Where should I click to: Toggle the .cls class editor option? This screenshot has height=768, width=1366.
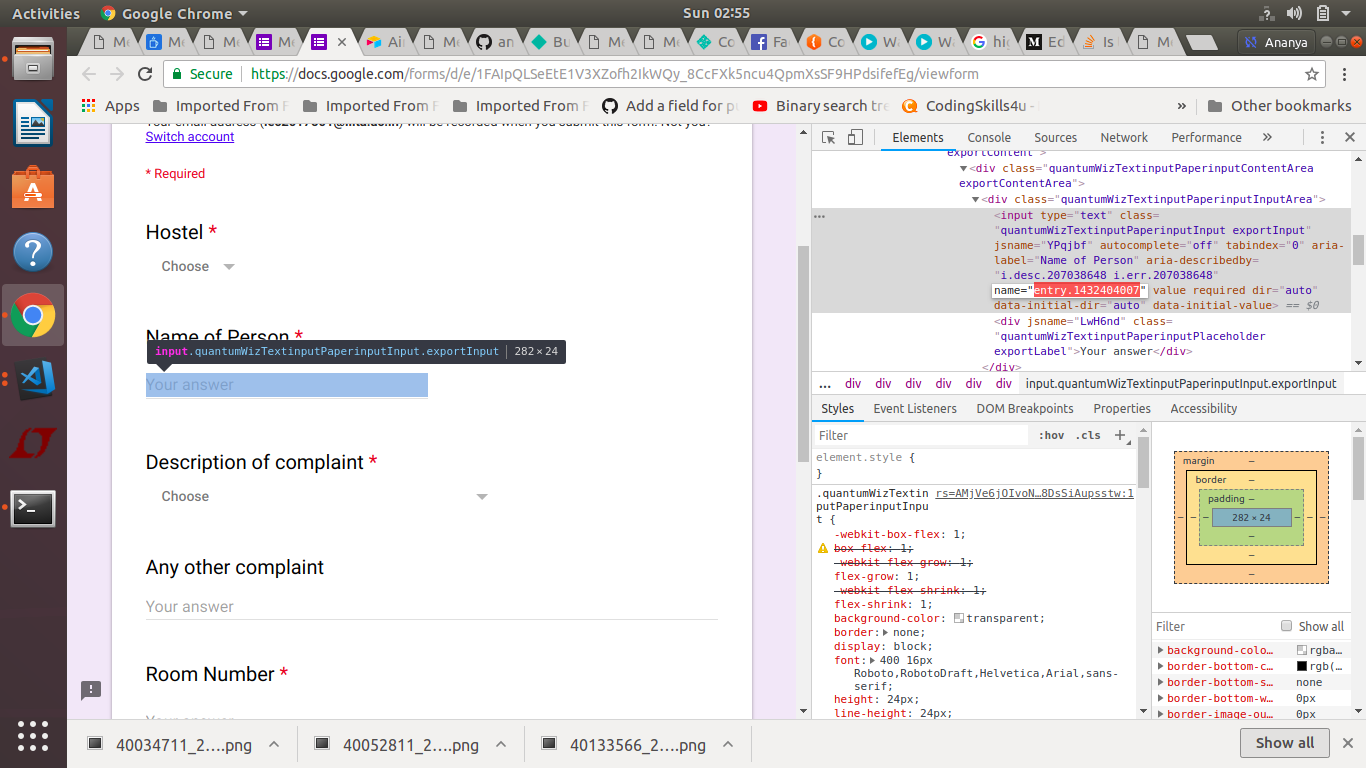pos(1088,435)
